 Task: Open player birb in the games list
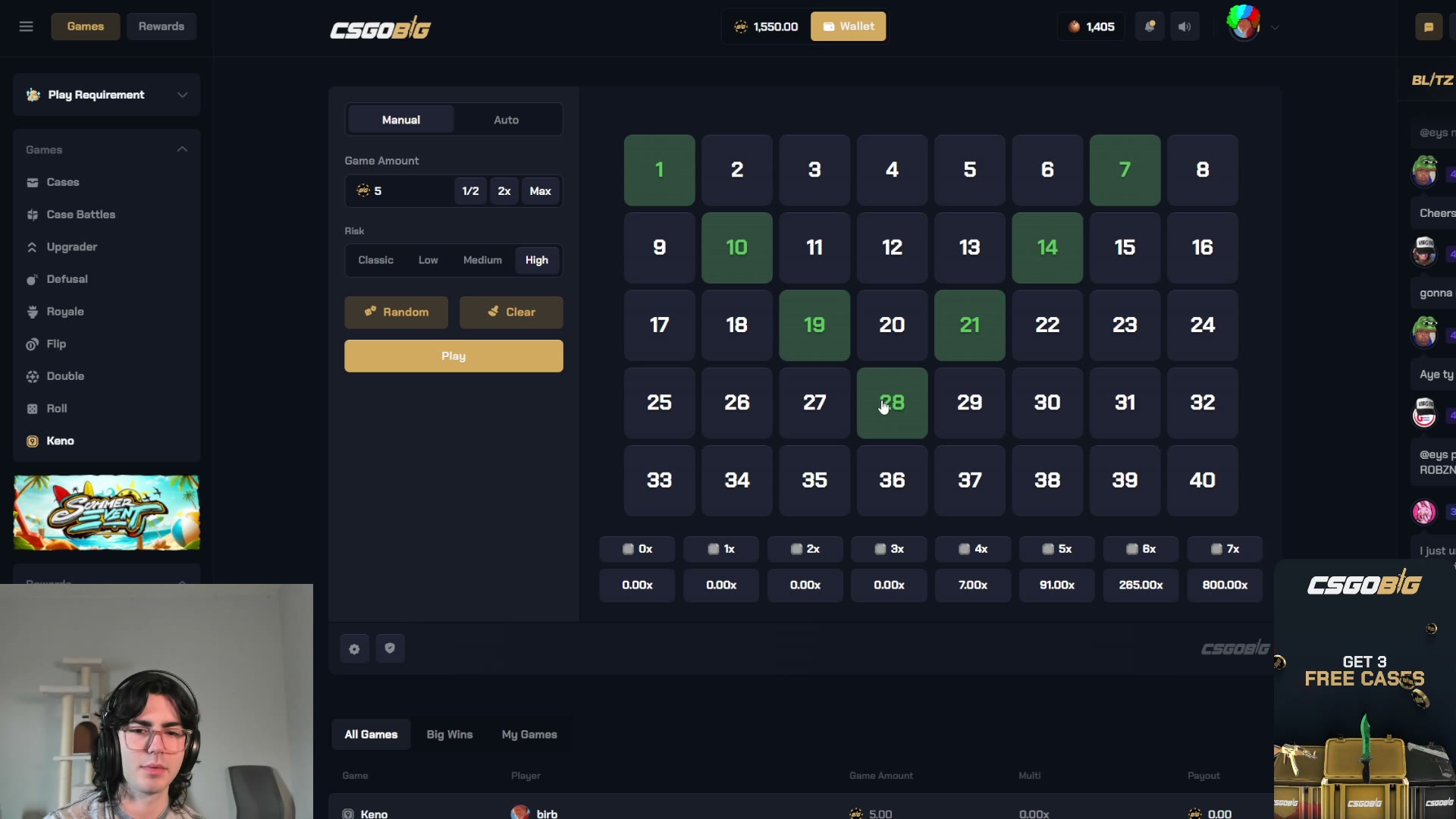[x=535, y=814]
